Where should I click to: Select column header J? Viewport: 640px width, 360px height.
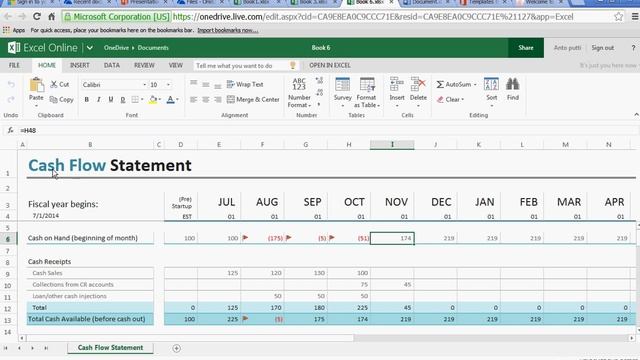436,144
